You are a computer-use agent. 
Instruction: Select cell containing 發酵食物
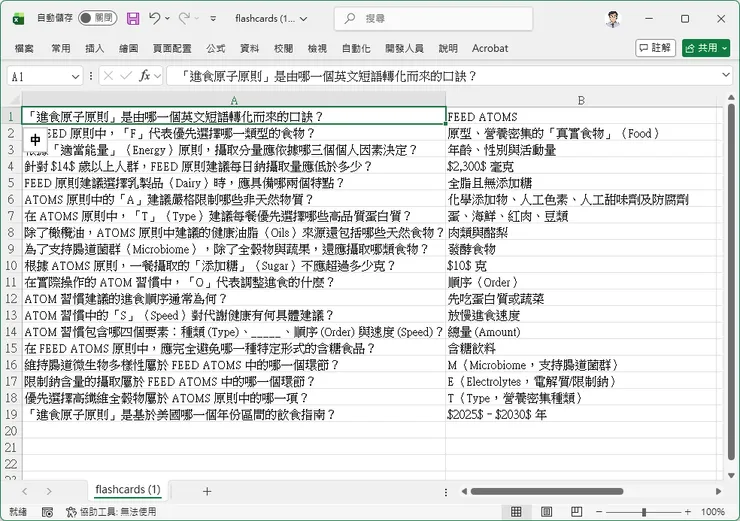pyautogui.click(x=581, y=249)
